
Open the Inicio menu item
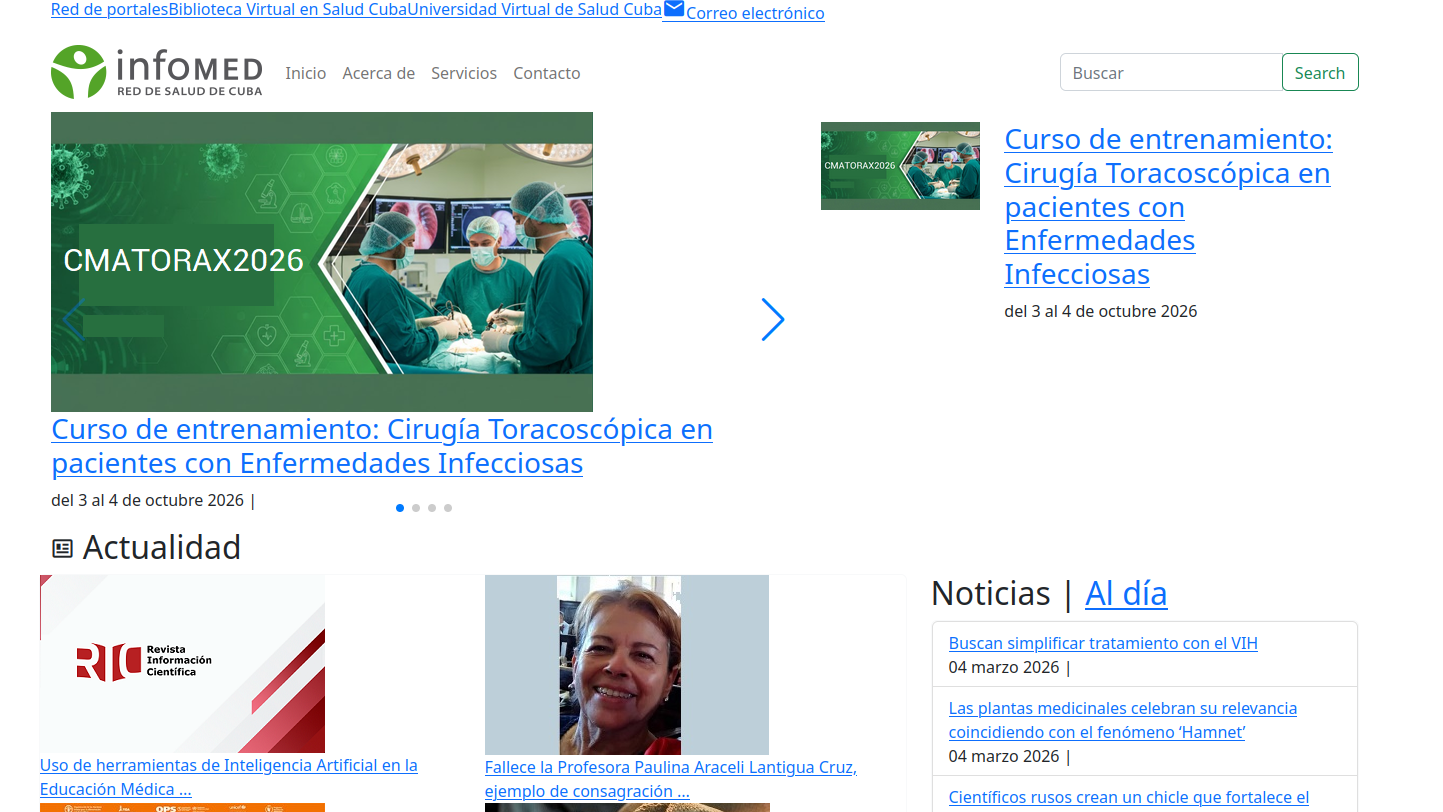[x=305, y=73]
